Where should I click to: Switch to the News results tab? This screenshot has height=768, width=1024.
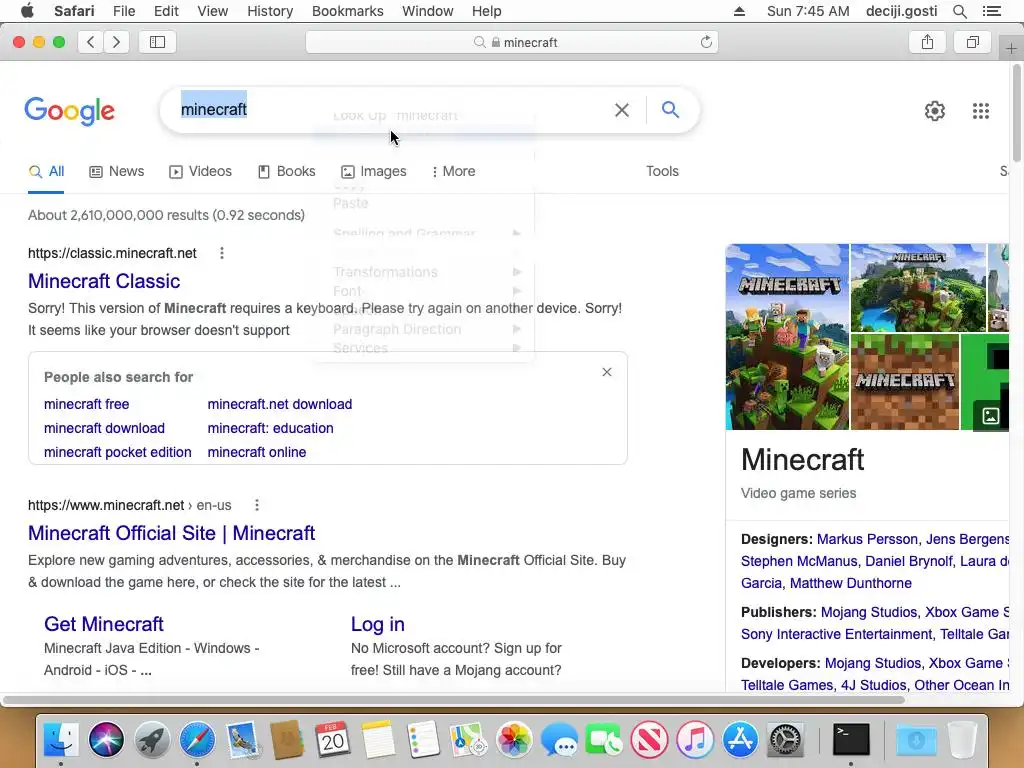click(x=116, y=171)
